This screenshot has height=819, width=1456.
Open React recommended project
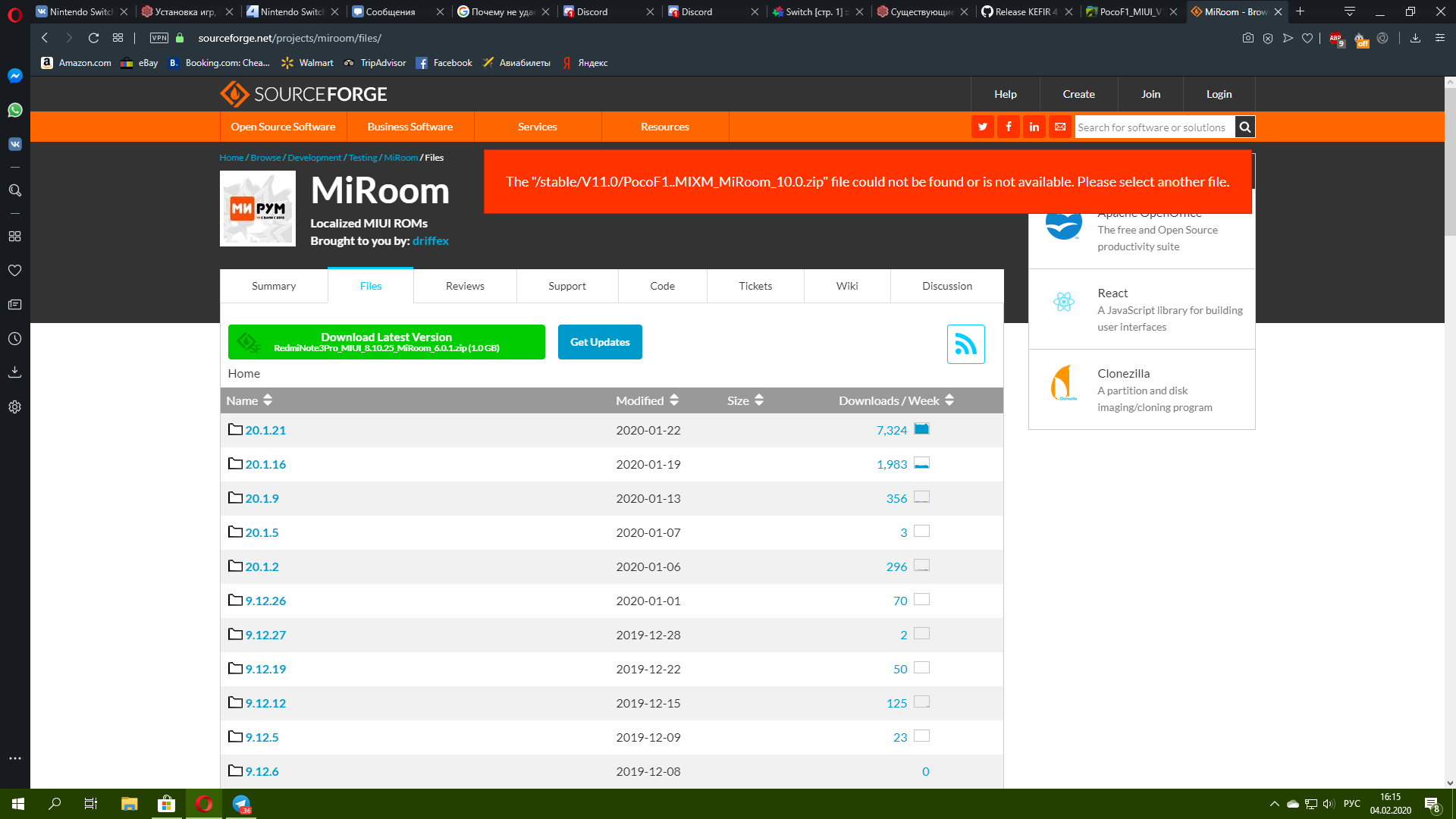pos(1141,309)
